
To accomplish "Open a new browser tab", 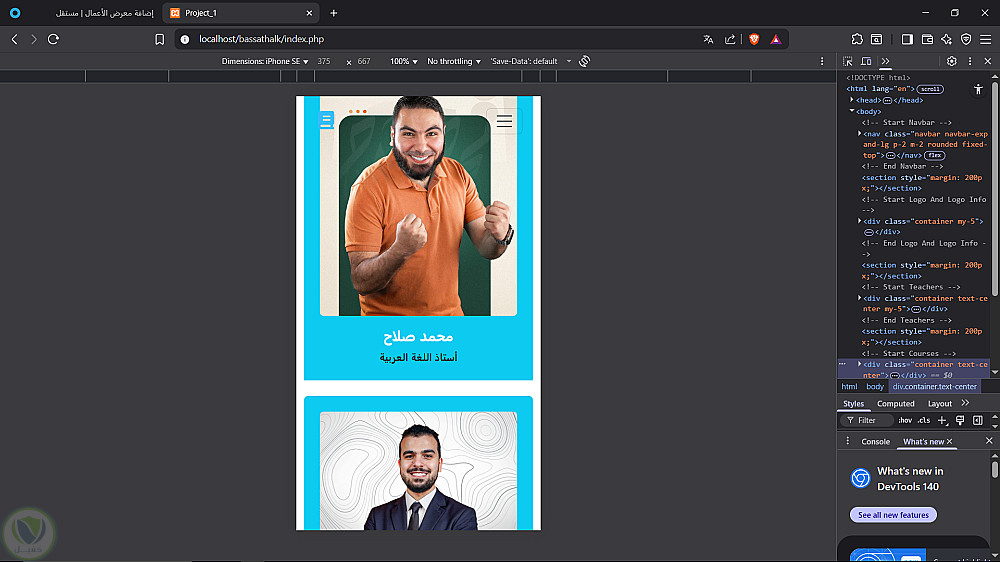I will [x=334, y=13].
